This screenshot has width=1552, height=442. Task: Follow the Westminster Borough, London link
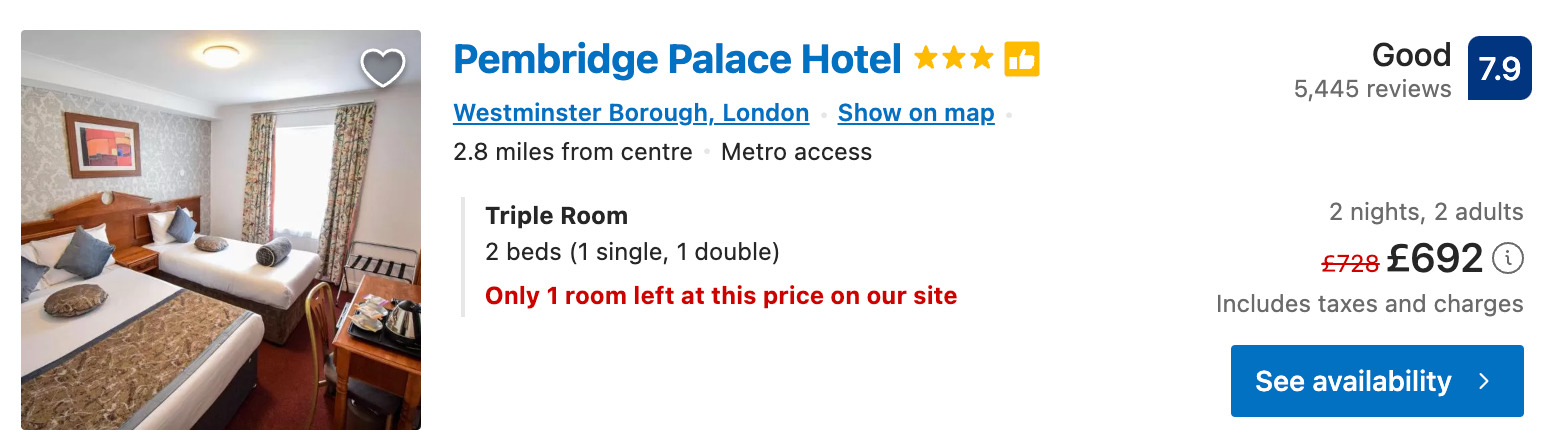[x=631, y=113]
